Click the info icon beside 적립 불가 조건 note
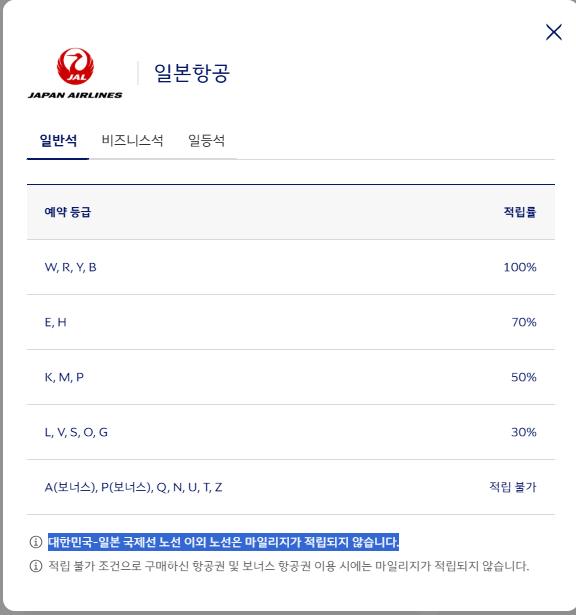The image size is (576, 615). tap(36, 566)
